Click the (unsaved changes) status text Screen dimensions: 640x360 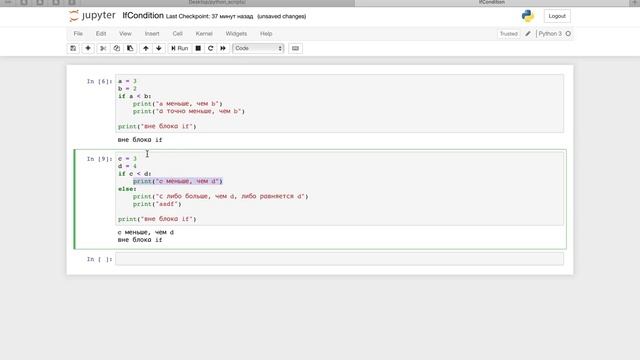[x=282, y=16]
